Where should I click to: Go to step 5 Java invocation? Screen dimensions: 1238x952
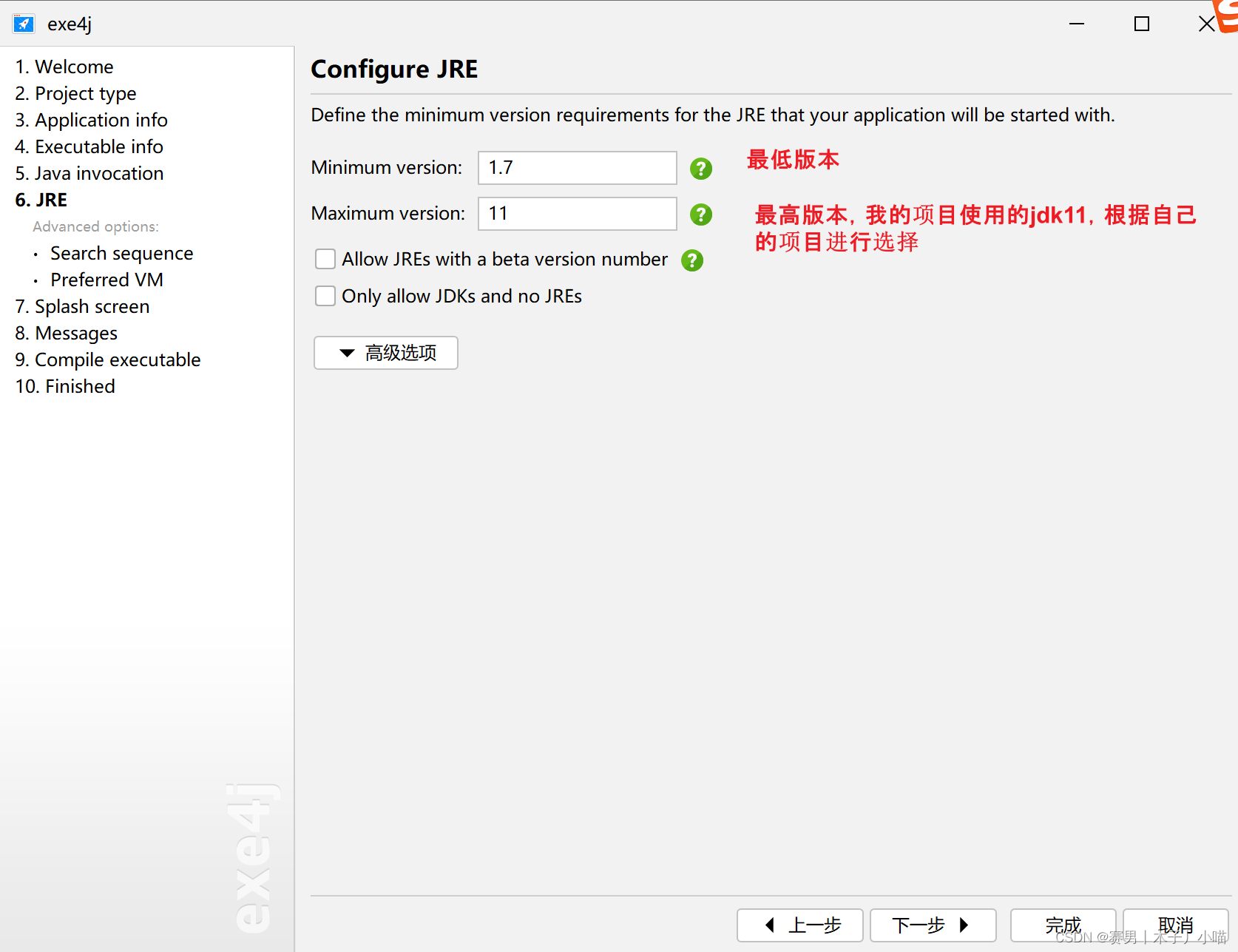click(x=89, y=173)
